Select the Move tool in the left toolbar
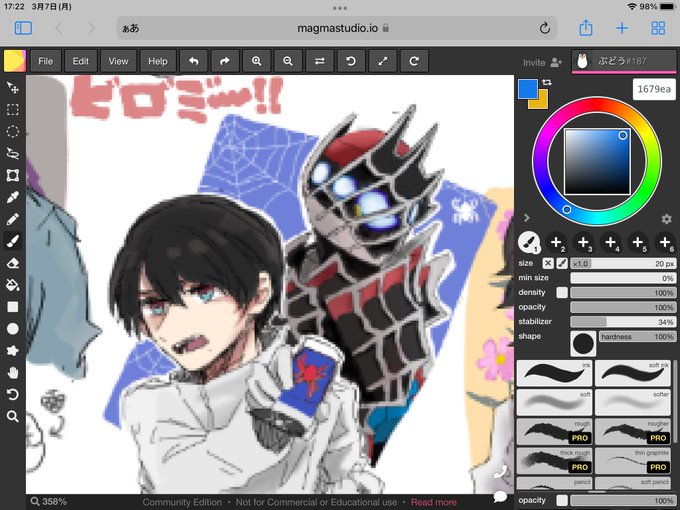680x510 pixels. click(x=13, y=88)
